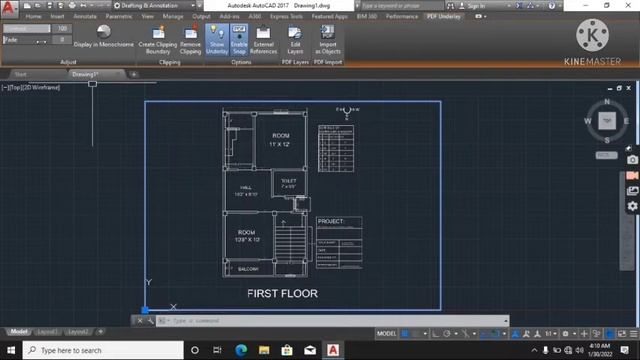Click Undo arrow in quick access toolbar
This screenshot has width=640, height=360.
pyautogui.click(x=84, y=6)
